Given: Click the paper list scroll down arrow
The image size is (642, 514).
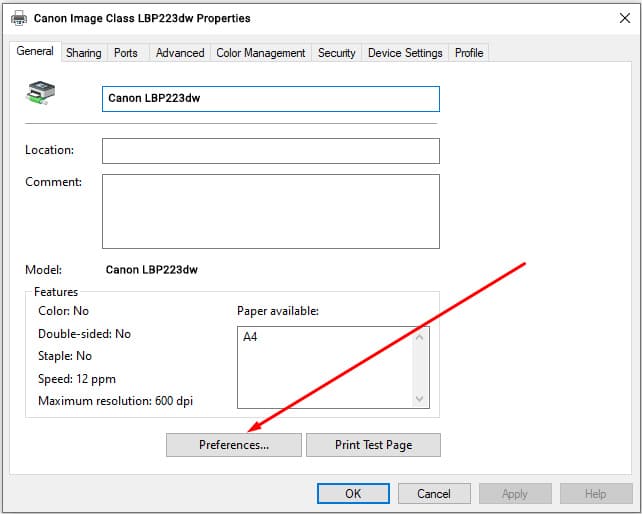Looking at the screenshot, I should point(419,398).
